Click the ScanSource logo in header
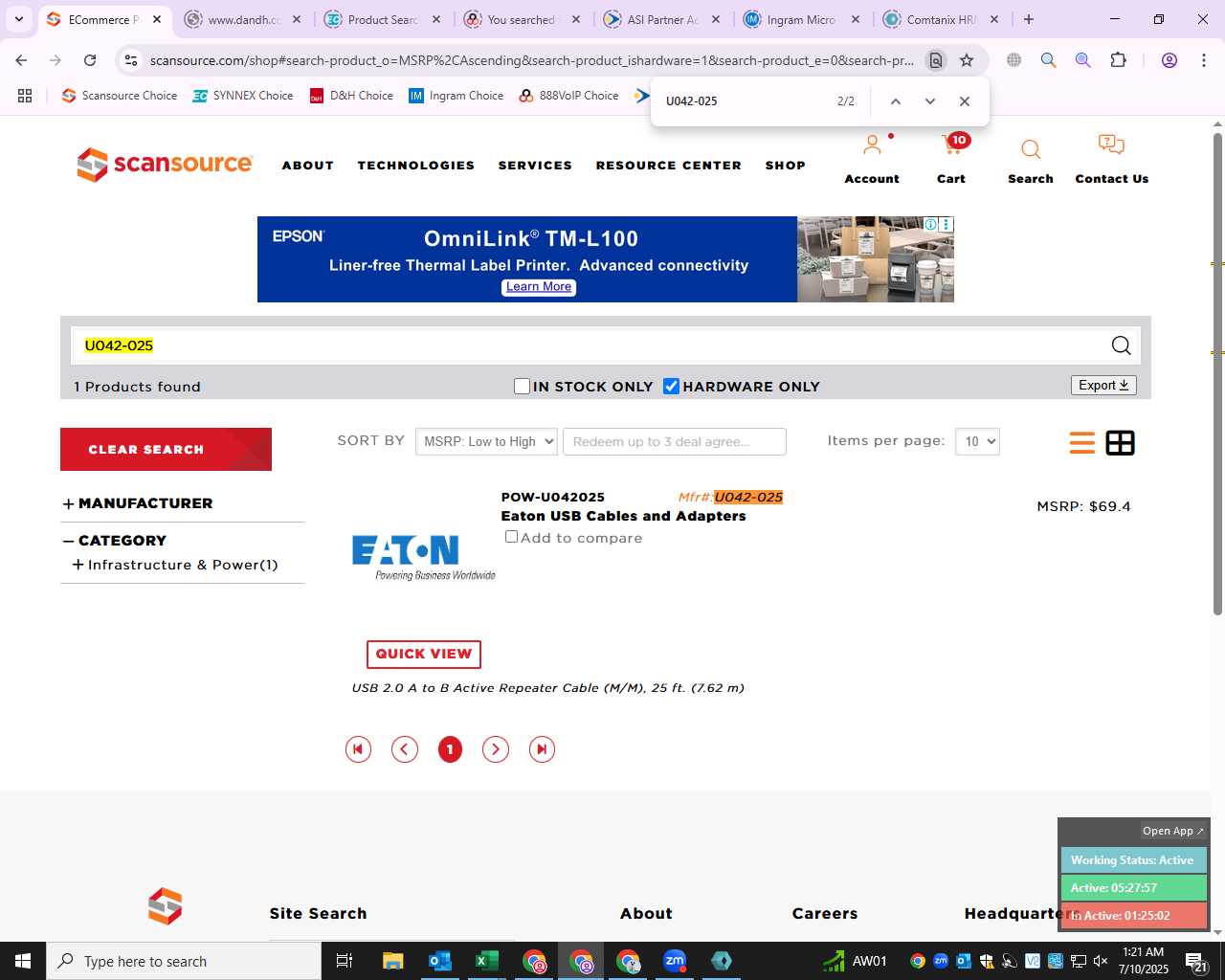The width and height of the screenshot is (1225, 980). coord(165,165)
